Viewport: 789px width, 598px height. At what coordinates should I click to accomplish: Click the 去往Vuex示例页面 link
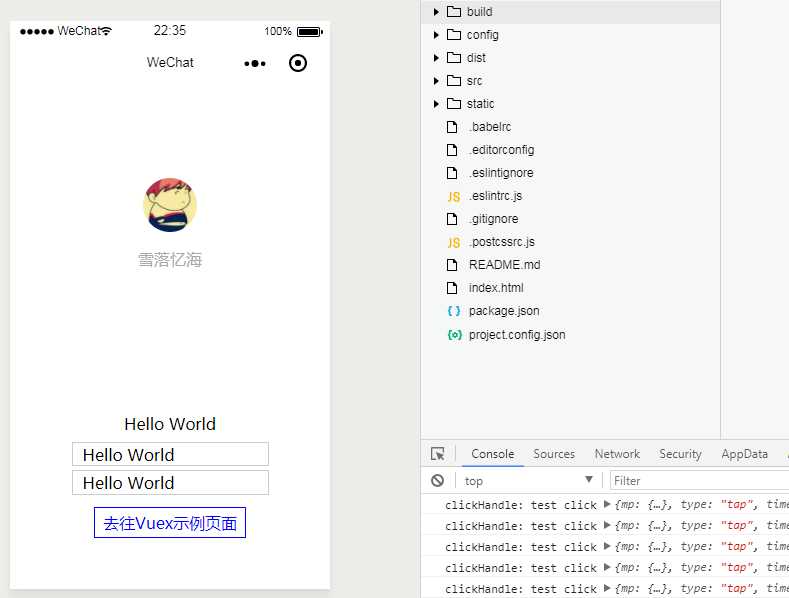click(x=170, y=522)
